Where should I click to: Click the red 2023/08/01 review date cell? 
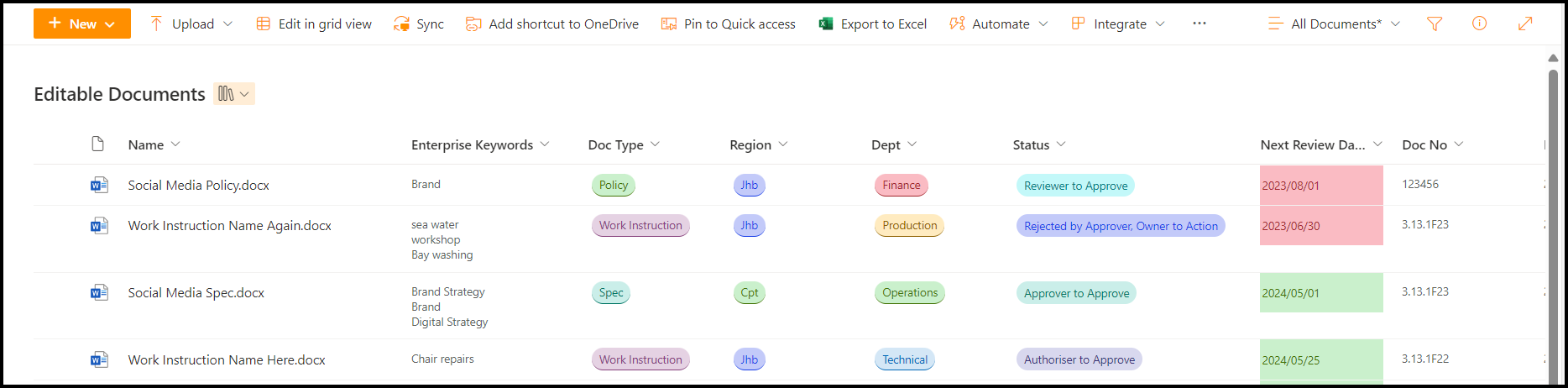[x=1320, y=186]
